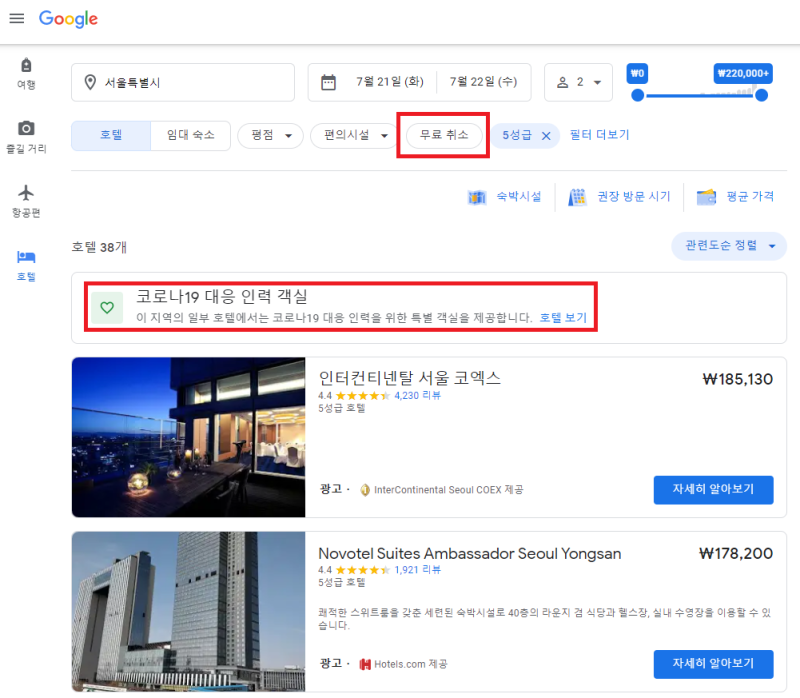Click the location pin icon in search box

(90, 82)
